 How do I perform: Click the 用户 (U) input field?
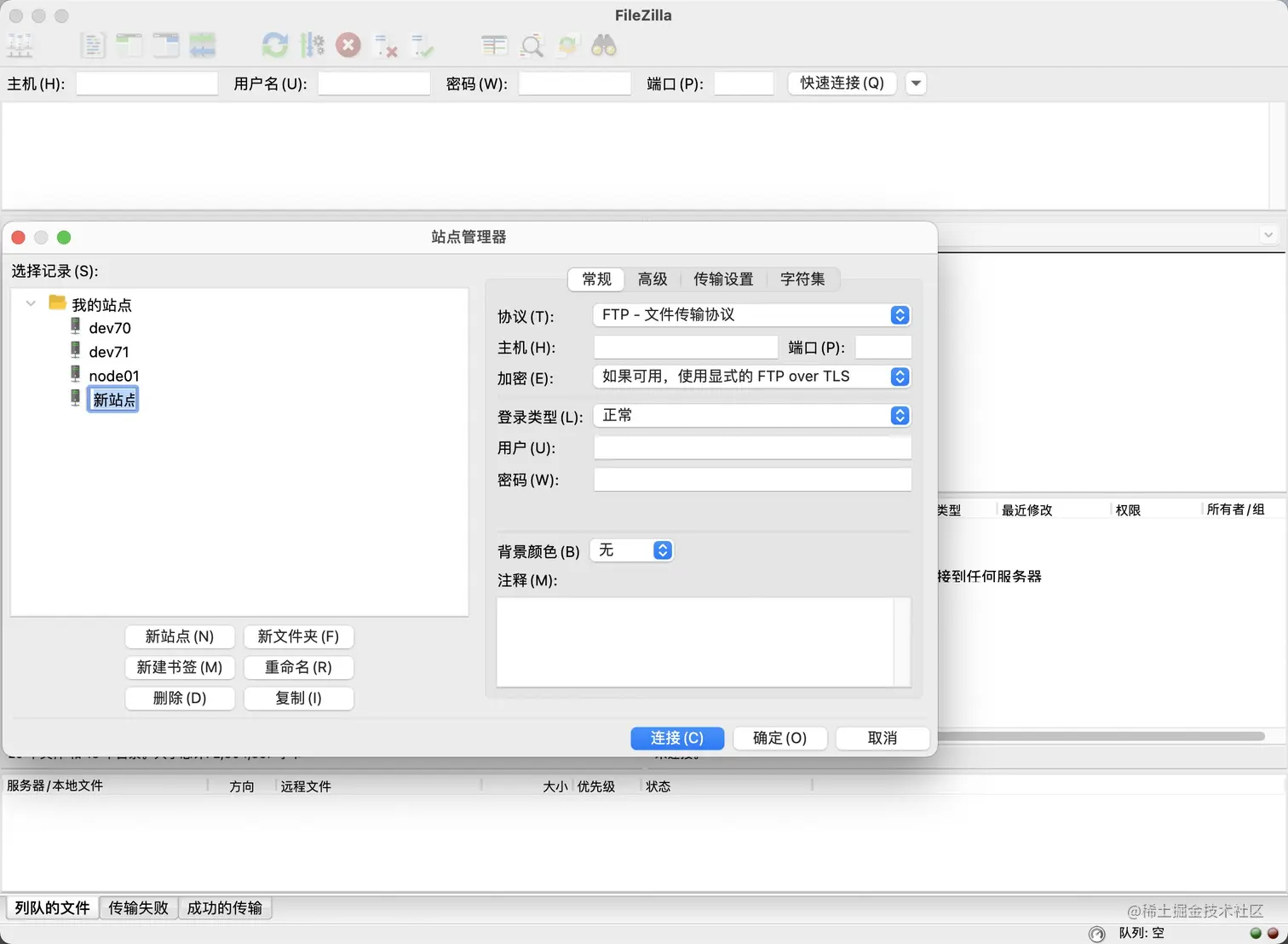(x=752, y=448)
